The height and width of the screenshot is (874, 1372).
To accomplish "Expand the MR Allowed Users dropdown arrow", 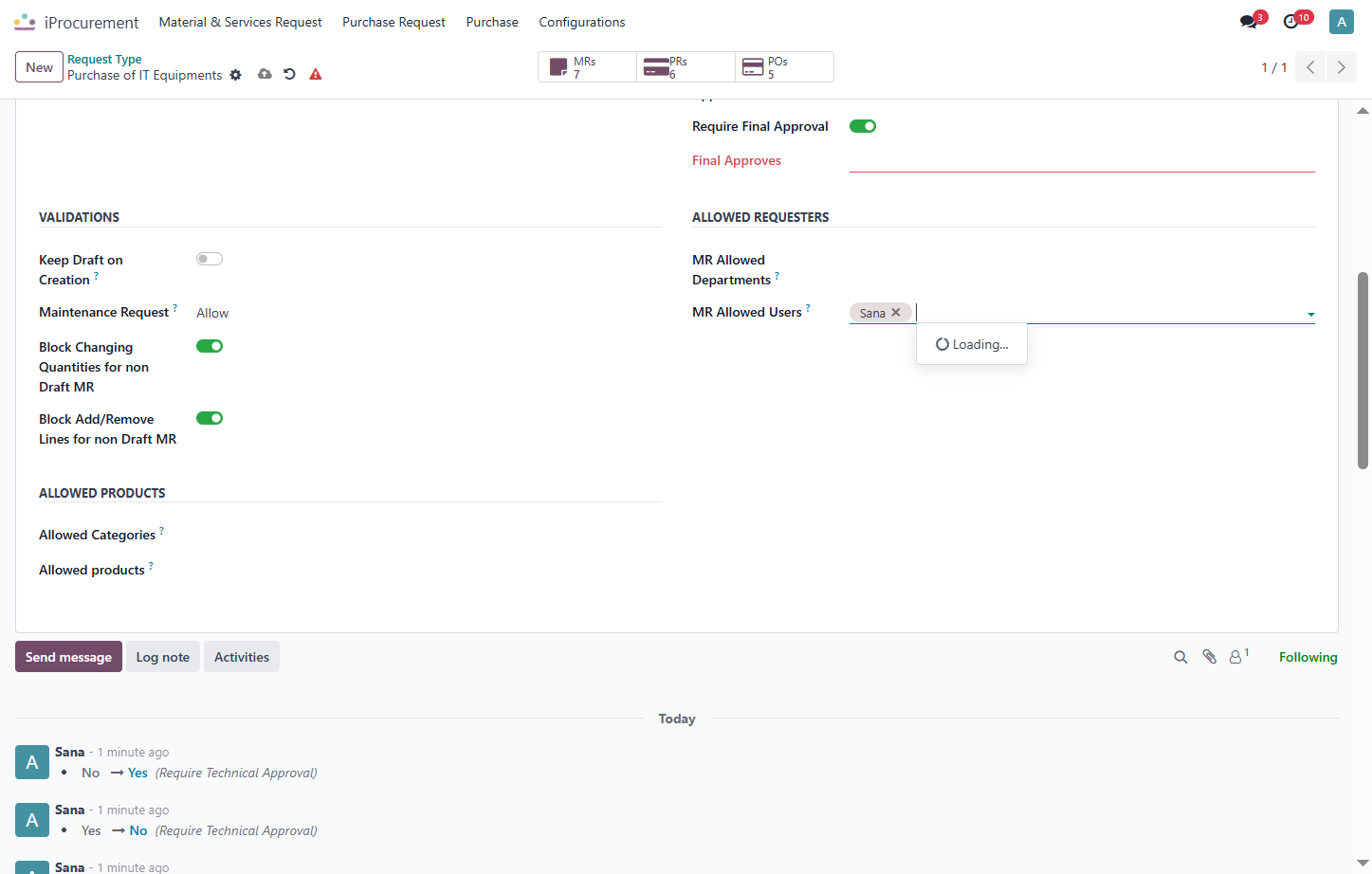I will point(1310,314).
